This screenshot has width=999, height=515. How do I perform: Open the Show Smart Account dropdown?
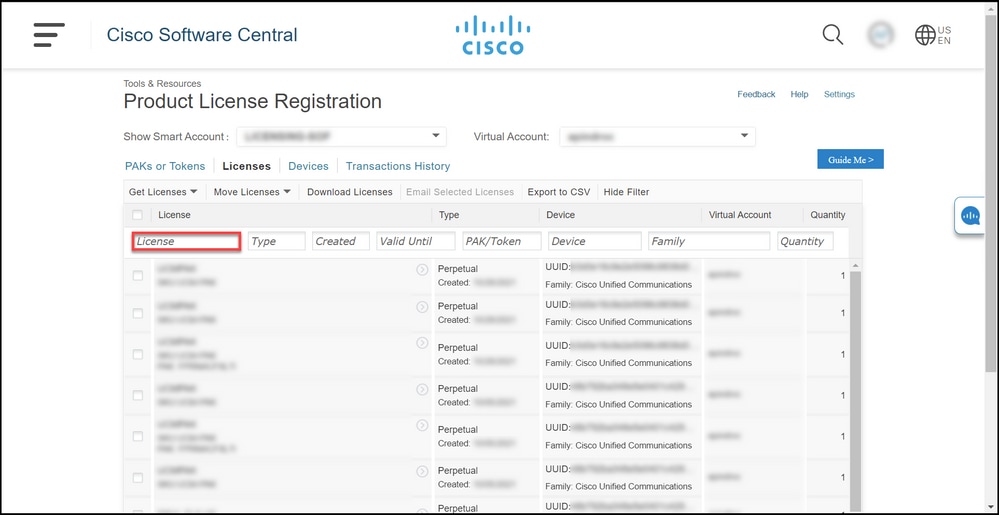pos(341,136)
